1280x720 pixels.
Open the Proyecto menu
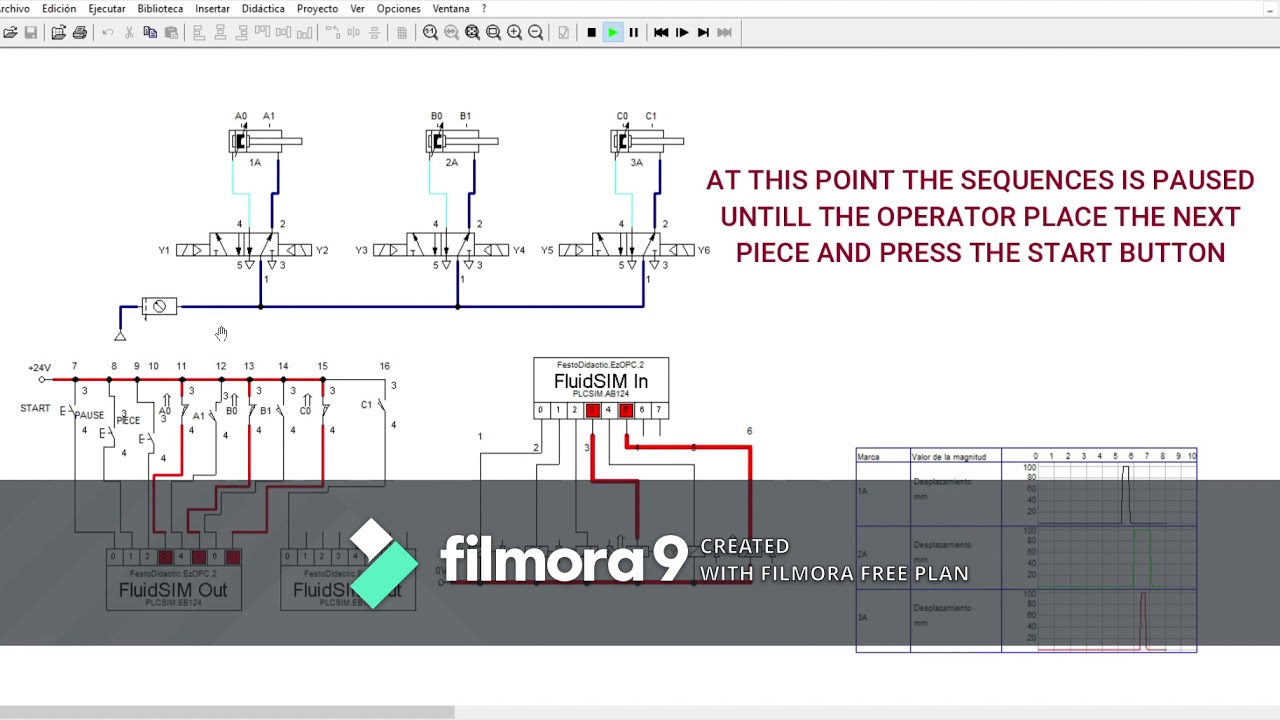(x=317, y=9)
